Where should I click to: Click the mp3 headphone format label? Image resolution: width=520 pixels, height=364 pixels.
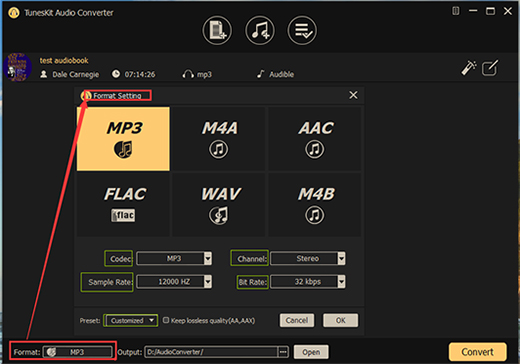(x=204, y=74)
